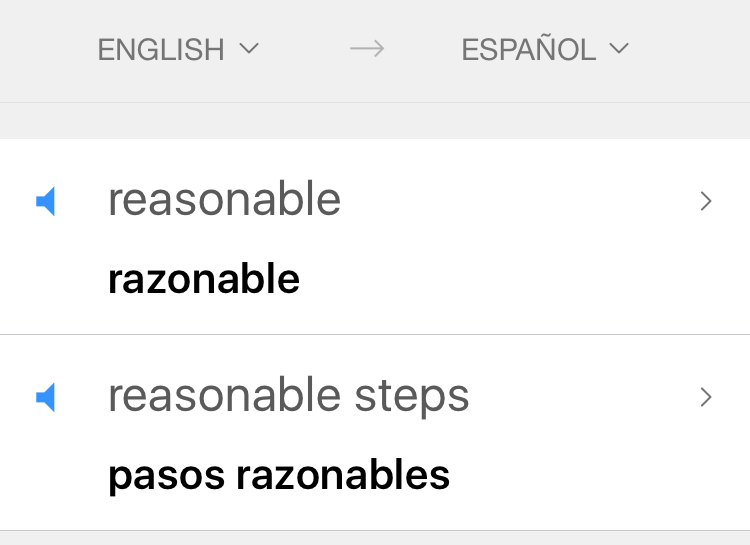Image resolution: width=750 pixels, height=545 pixels.
Task: Click the down chevron beside ENGLISH
Action: coord(249,48)
